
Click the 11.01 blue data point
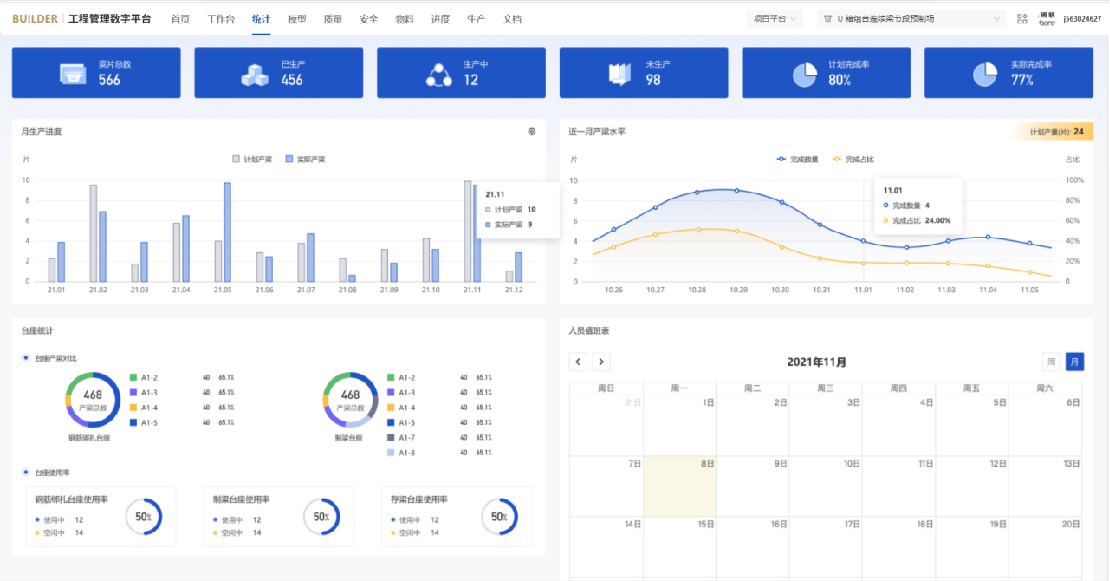point(863,241)
